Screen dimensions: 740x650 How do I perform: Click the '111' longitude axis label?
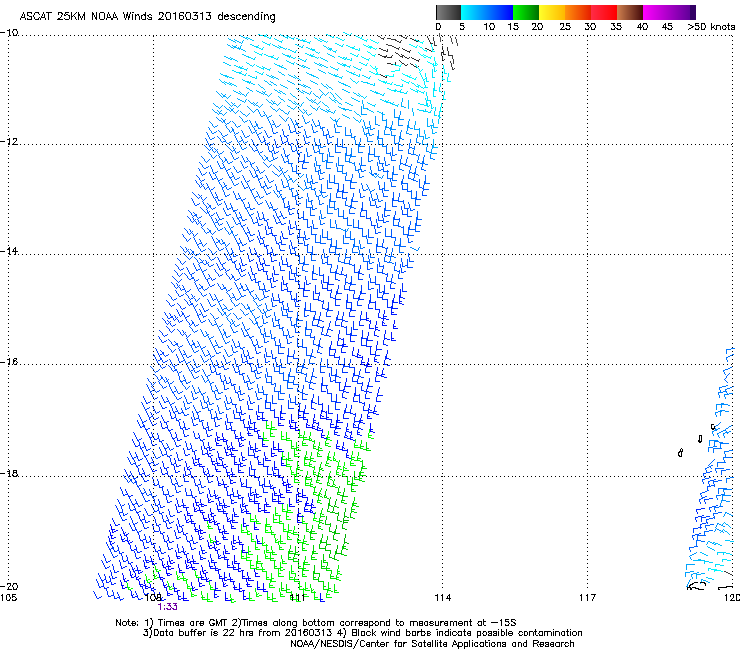click(297, 598)
